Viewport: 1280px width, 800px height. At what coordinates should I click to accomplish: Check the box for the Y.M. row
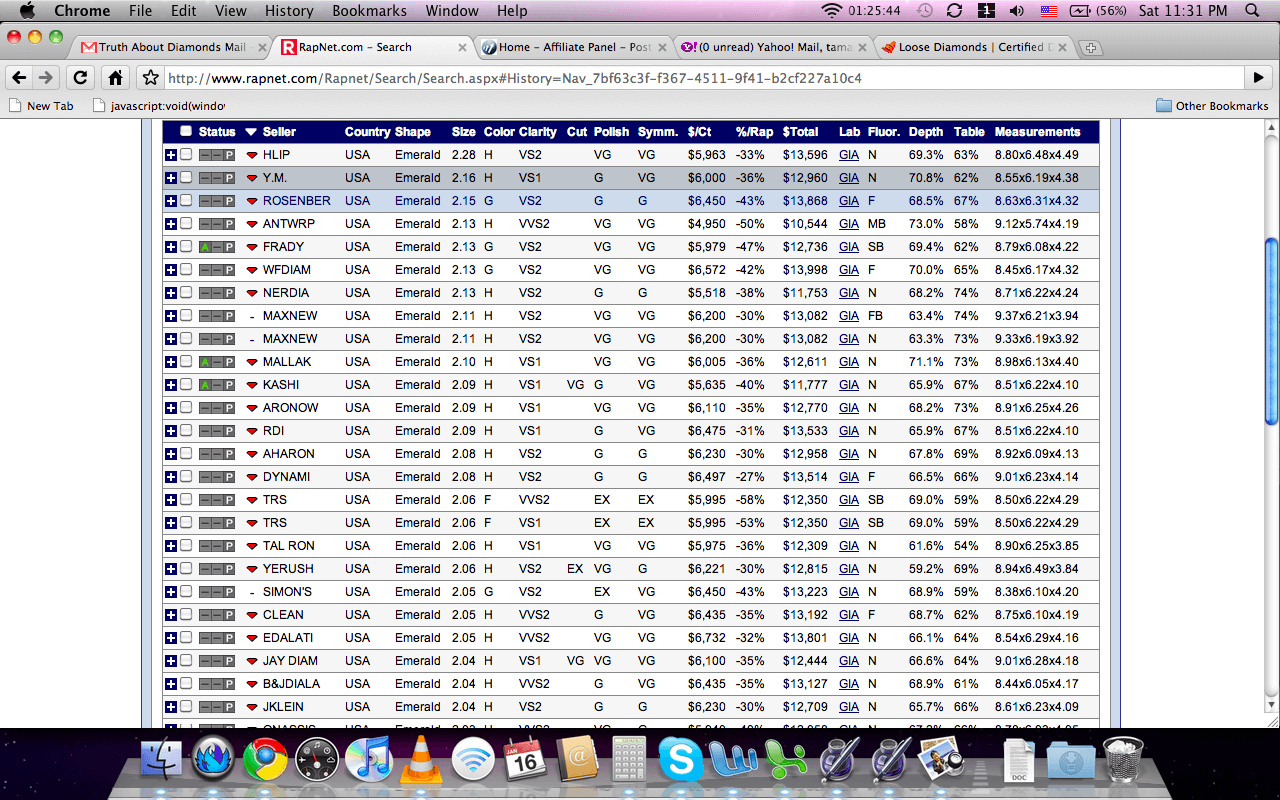(186, 178)
